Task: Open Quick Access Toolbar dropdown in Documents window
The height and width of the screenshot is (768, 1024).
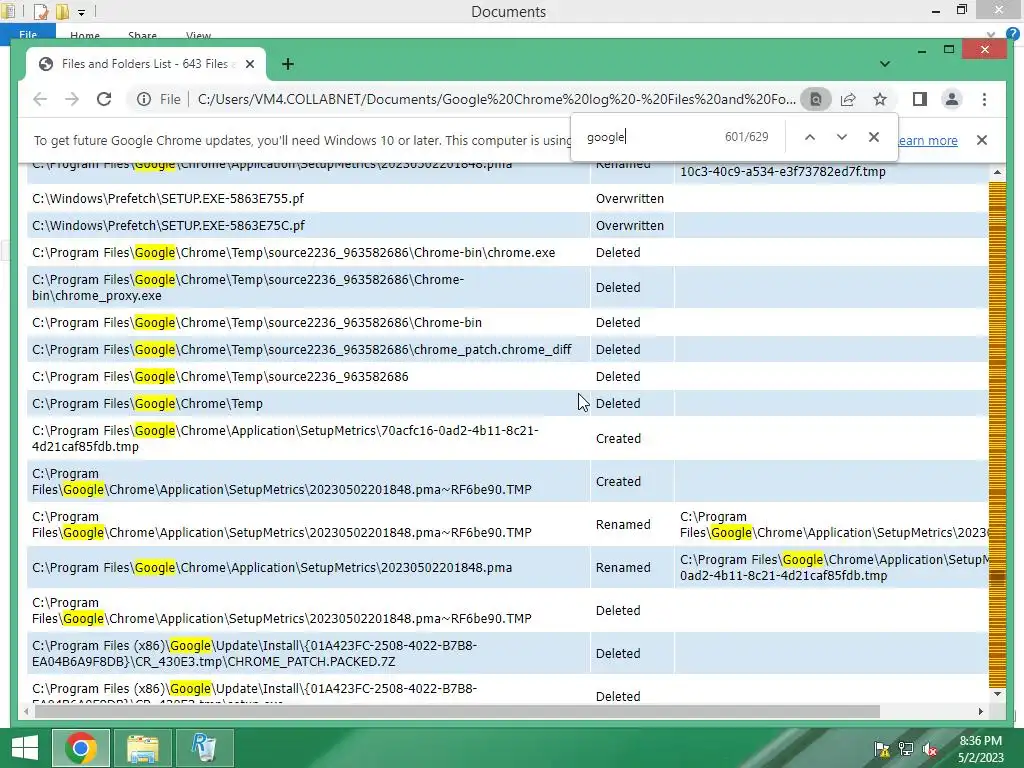Action: tap(82, 12)
